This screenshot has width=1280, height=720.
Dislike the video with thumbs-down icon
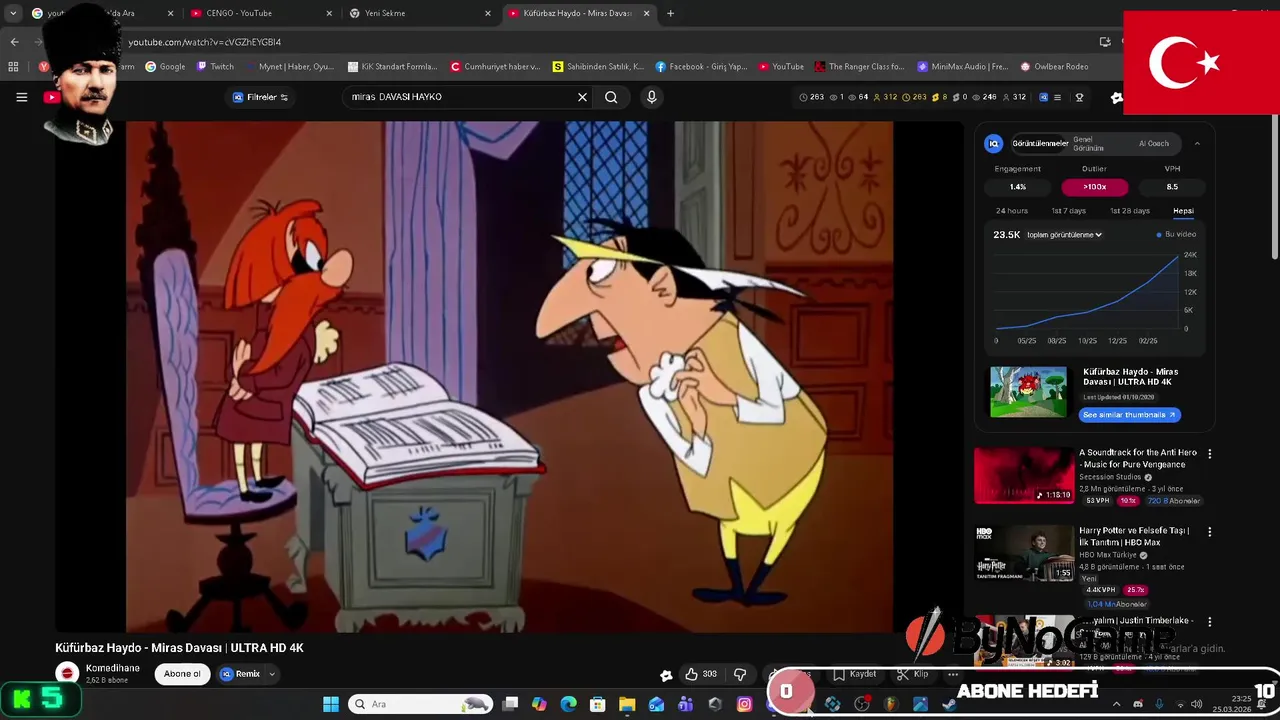(x=740, y=674)
